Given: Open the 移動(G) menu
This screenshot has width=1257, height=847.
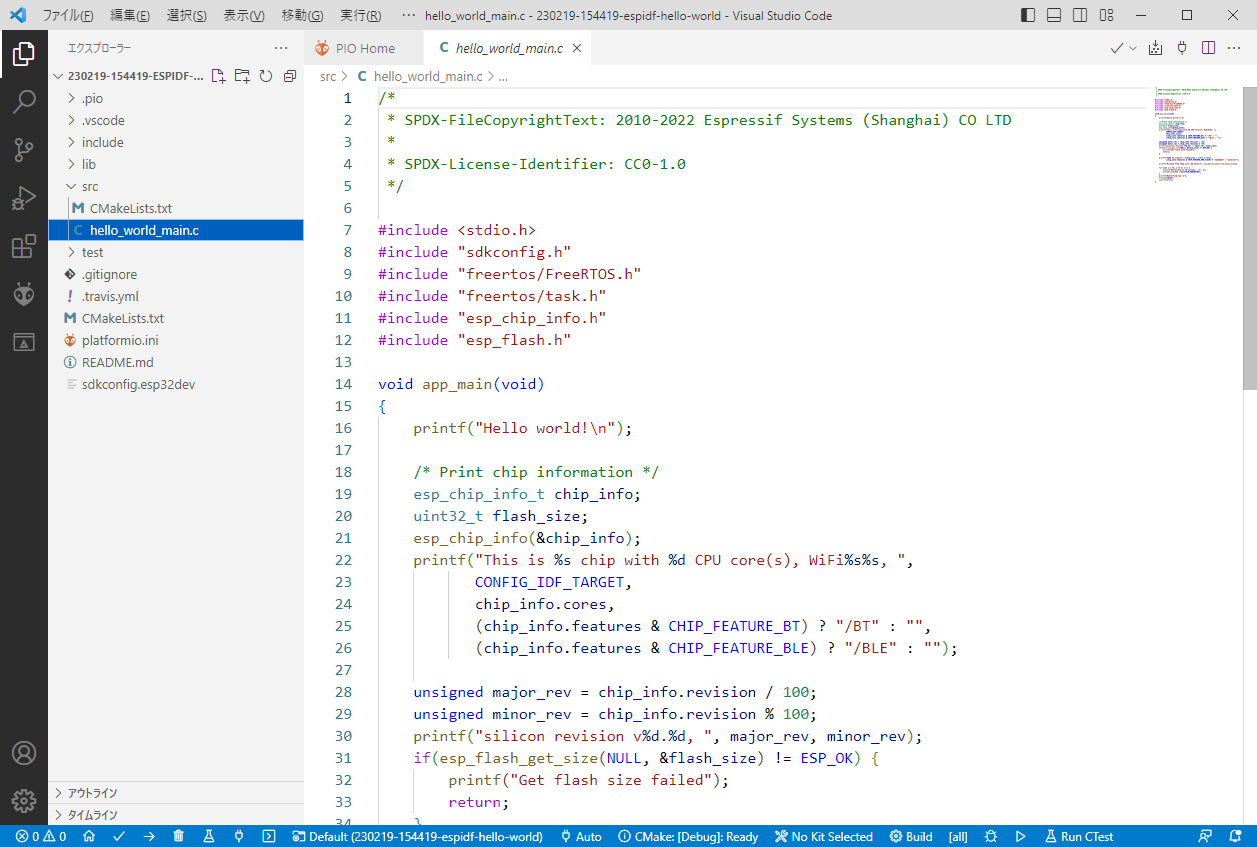Looking at the screenshot, I should click(x=302, y=15).
